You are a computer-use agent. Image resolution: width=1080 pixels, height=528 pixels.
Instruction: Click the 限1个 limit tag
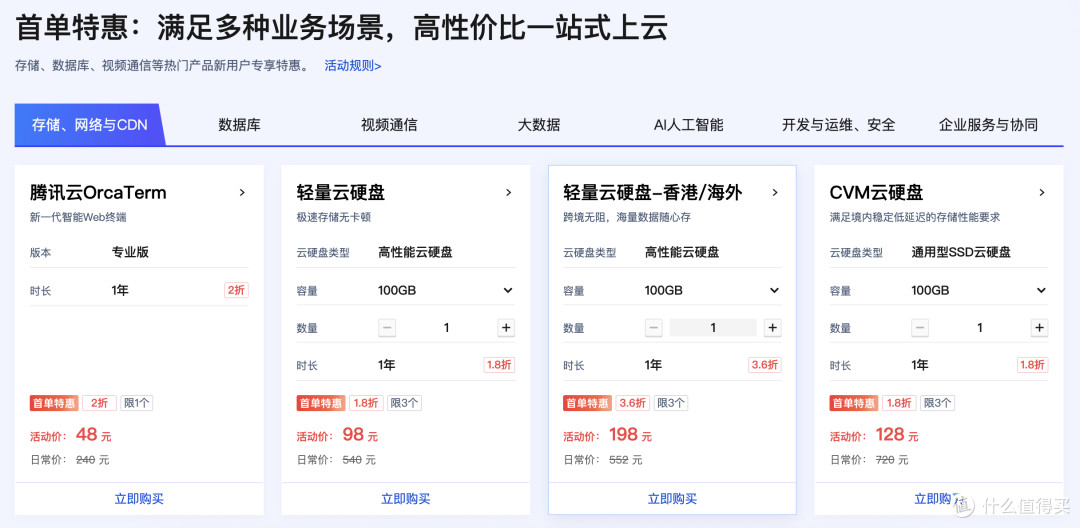136,403
